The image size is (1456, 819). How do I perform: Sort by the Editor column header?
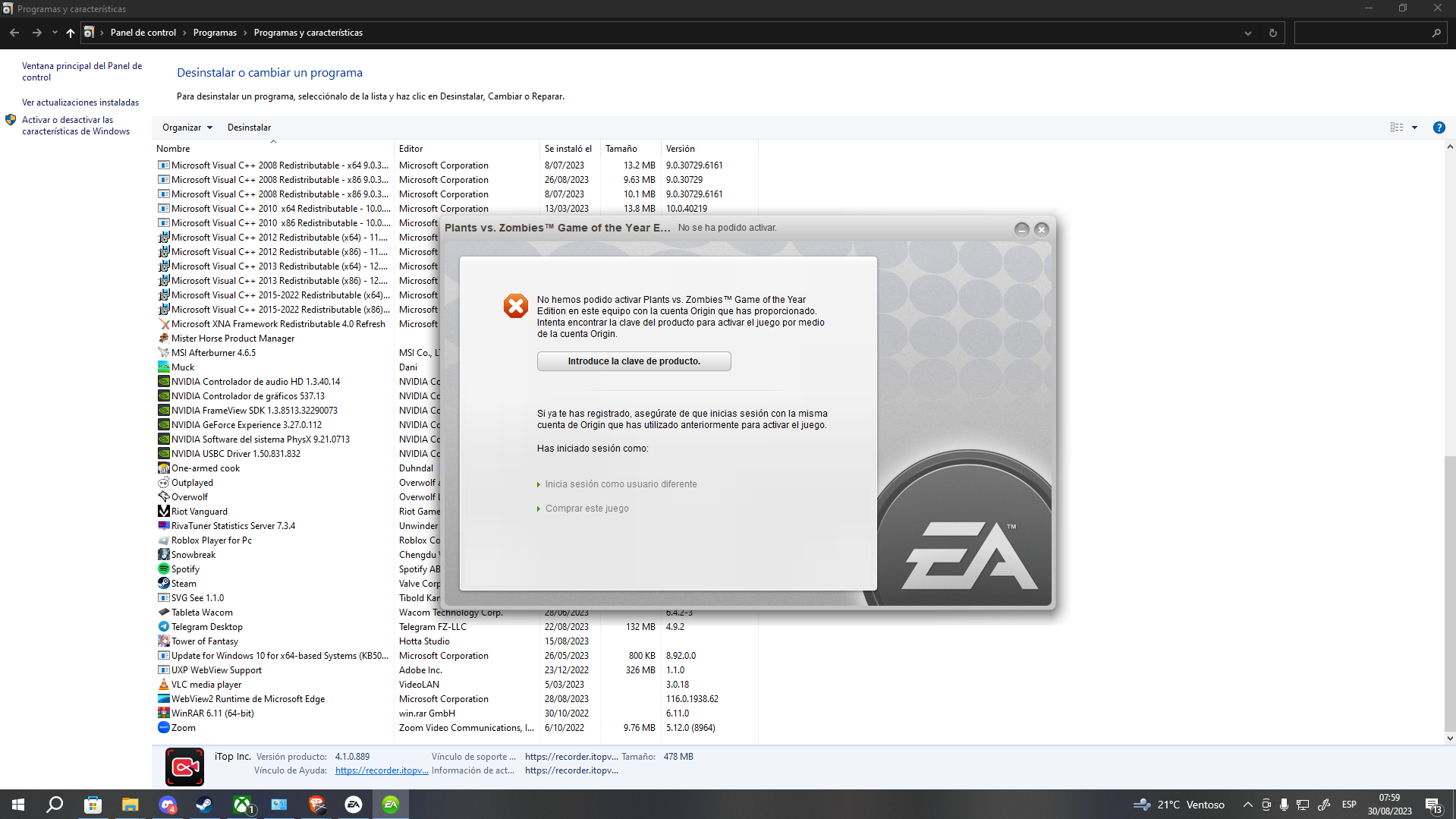pyautogui.click(x=467, y=149)
